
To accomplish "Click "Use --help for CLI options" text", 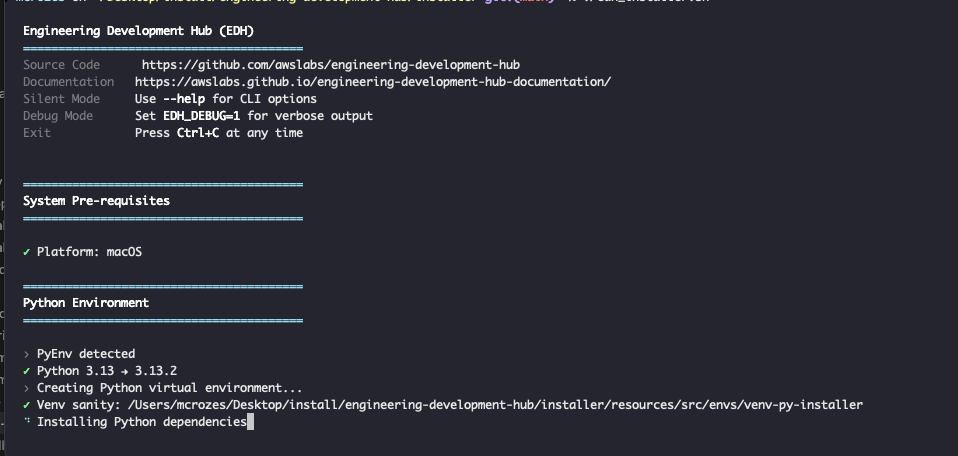I will (x=225, y=99).
